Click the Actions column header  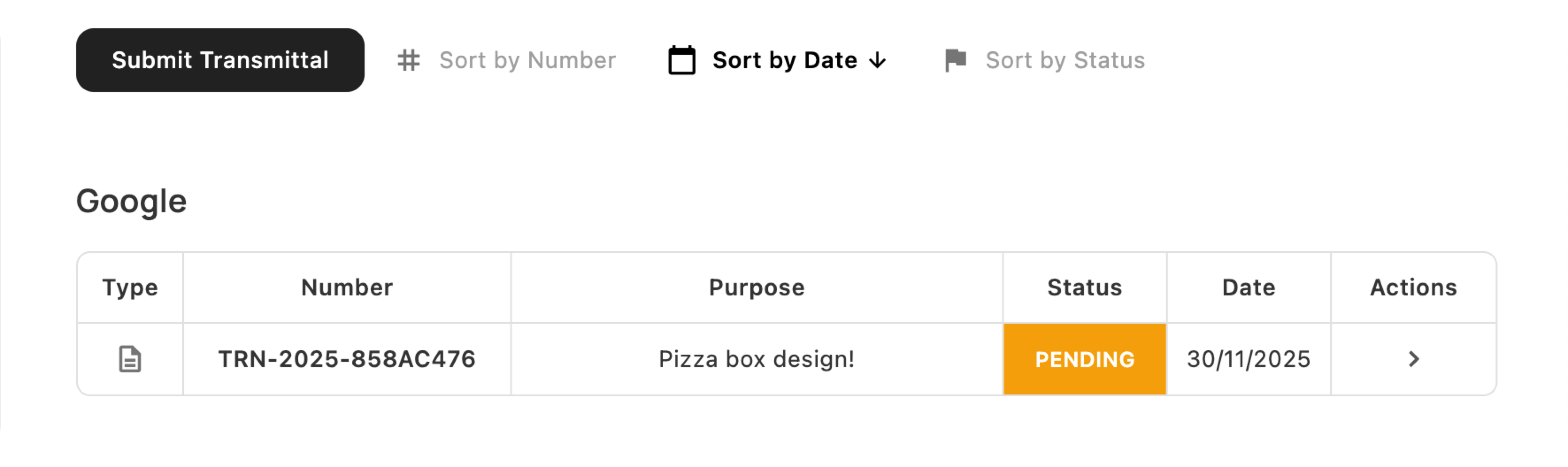click(x=1414, y=287)
